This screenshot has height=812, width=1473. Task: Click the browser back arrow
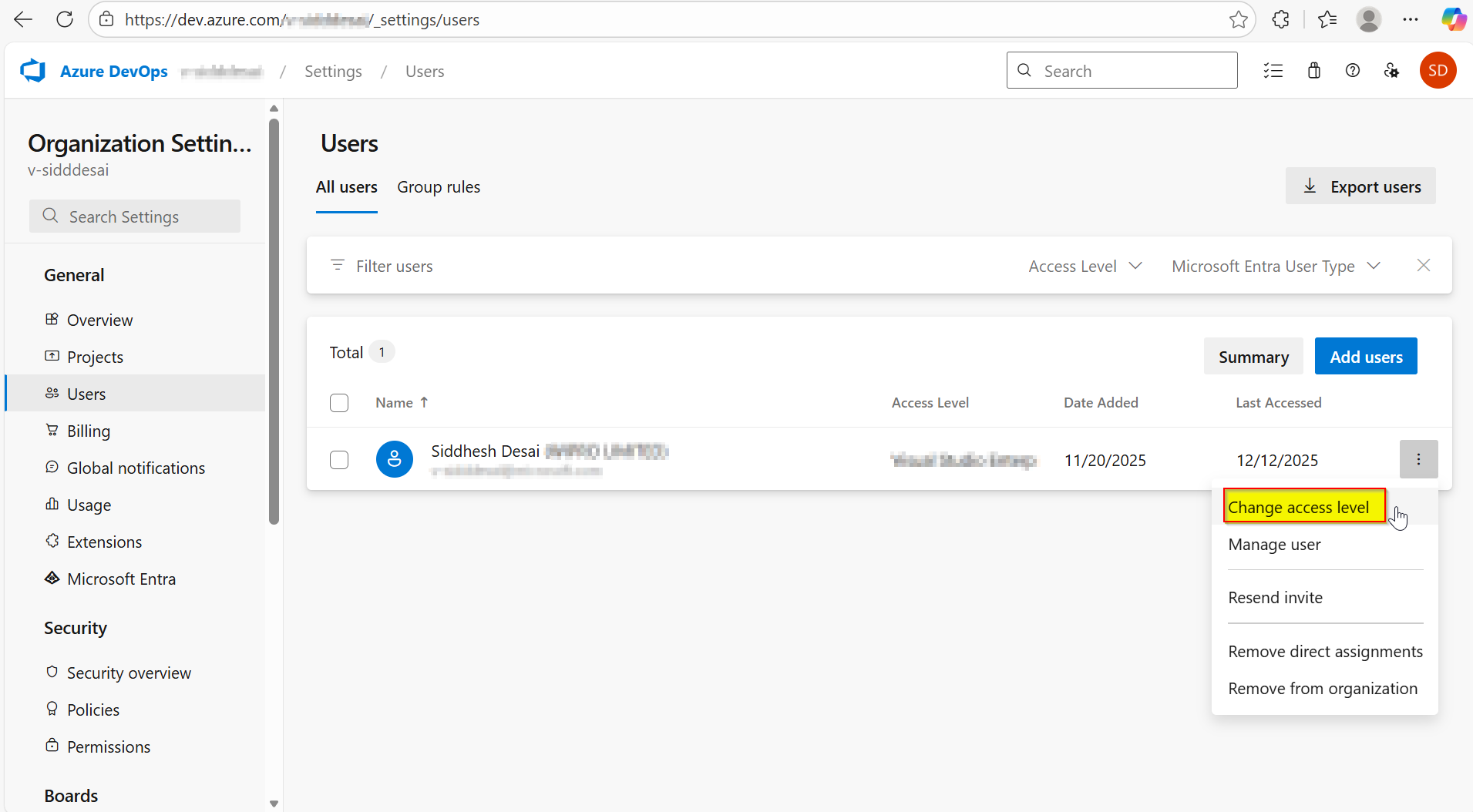(x=23, y=19)
